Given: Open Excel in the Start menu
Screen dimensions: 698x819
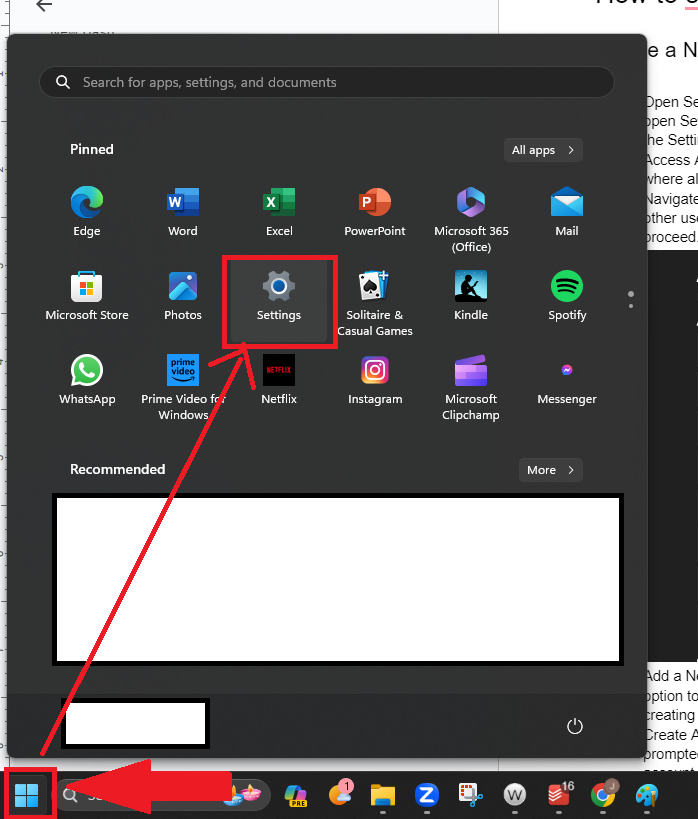Looking at the screenshot, I should point(279,212).
